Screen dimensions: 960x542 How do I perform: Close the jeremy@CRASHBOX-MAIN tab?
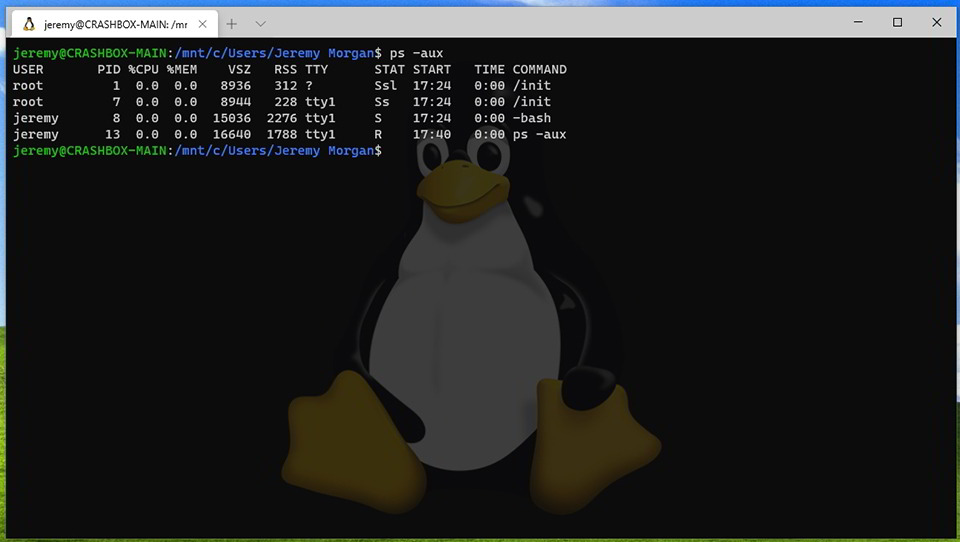click(203, 24)
